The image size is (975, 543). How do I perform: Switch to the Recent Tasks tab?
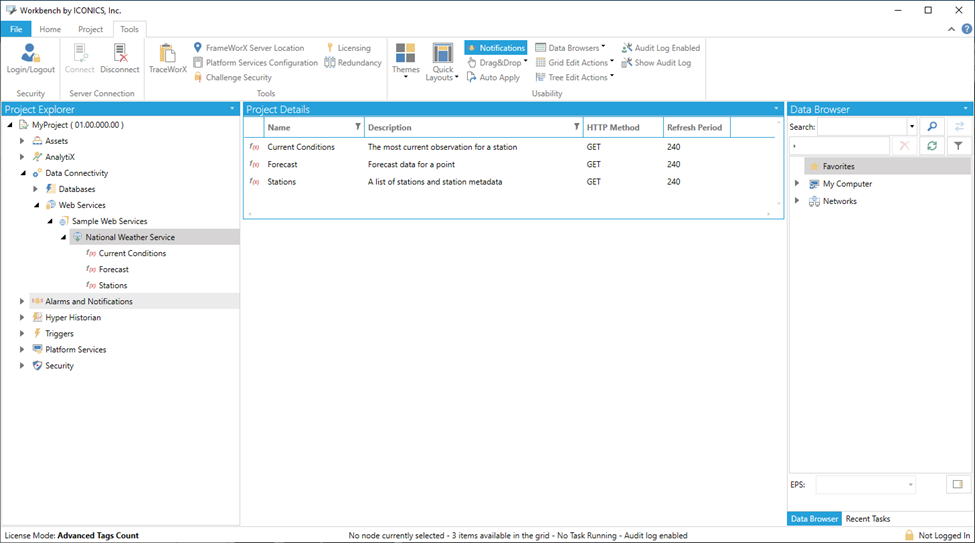pyautogui.click(x=869, y=519)
